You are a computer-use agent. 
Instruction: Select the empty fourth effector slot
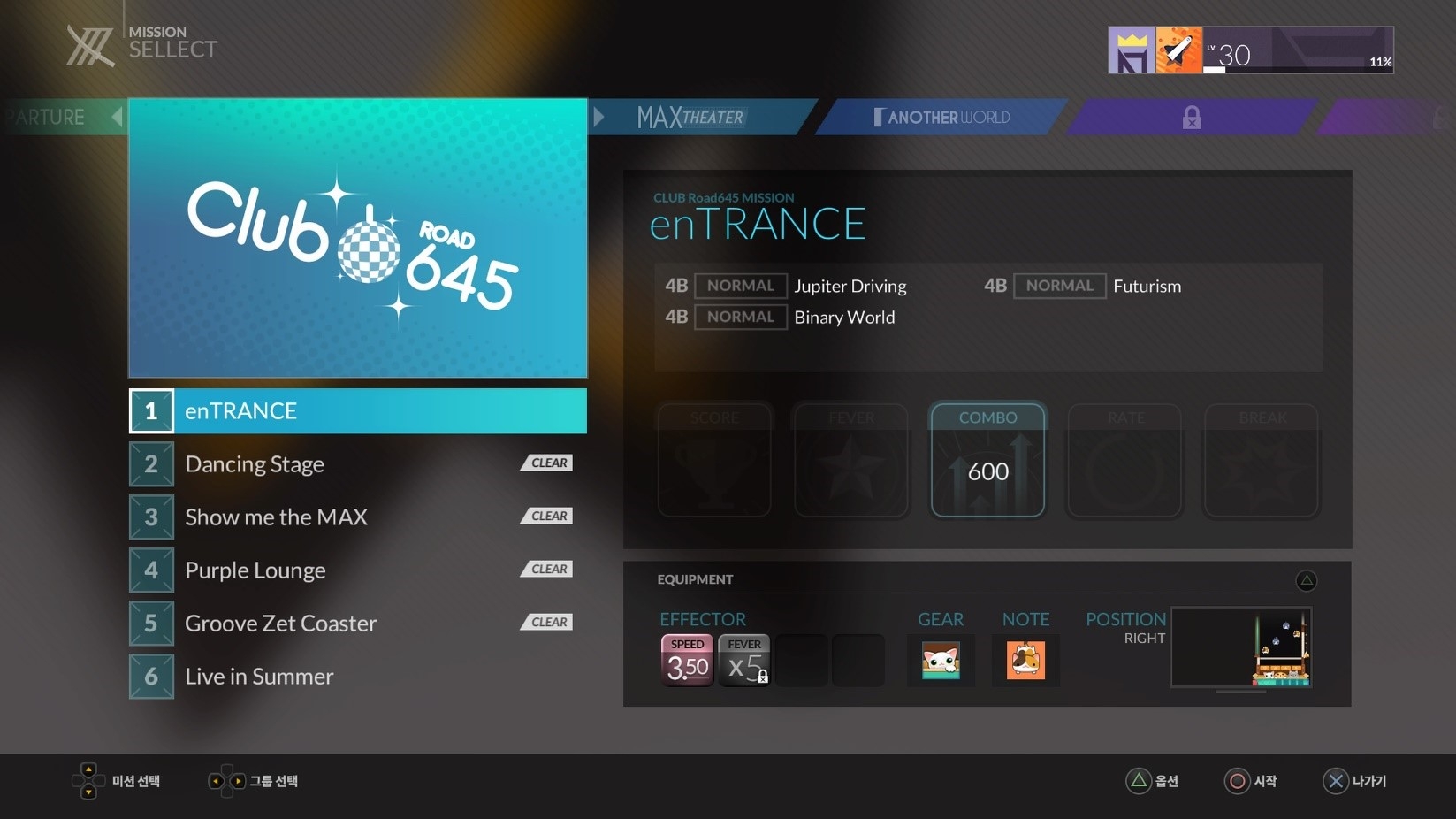point(858,660)
